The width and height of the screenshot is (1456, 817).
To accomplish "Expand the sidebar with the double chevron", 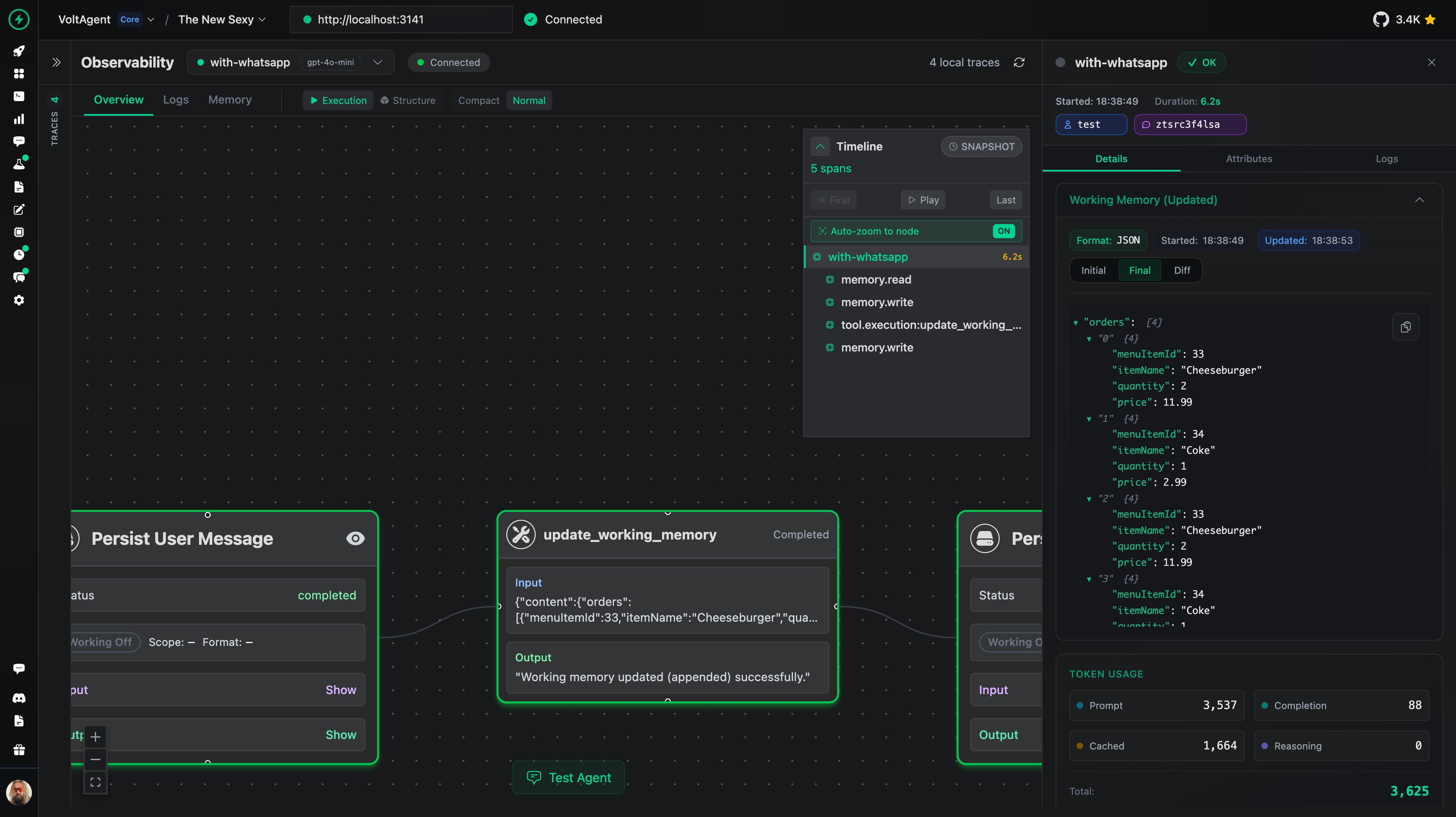I will (56, 62).
